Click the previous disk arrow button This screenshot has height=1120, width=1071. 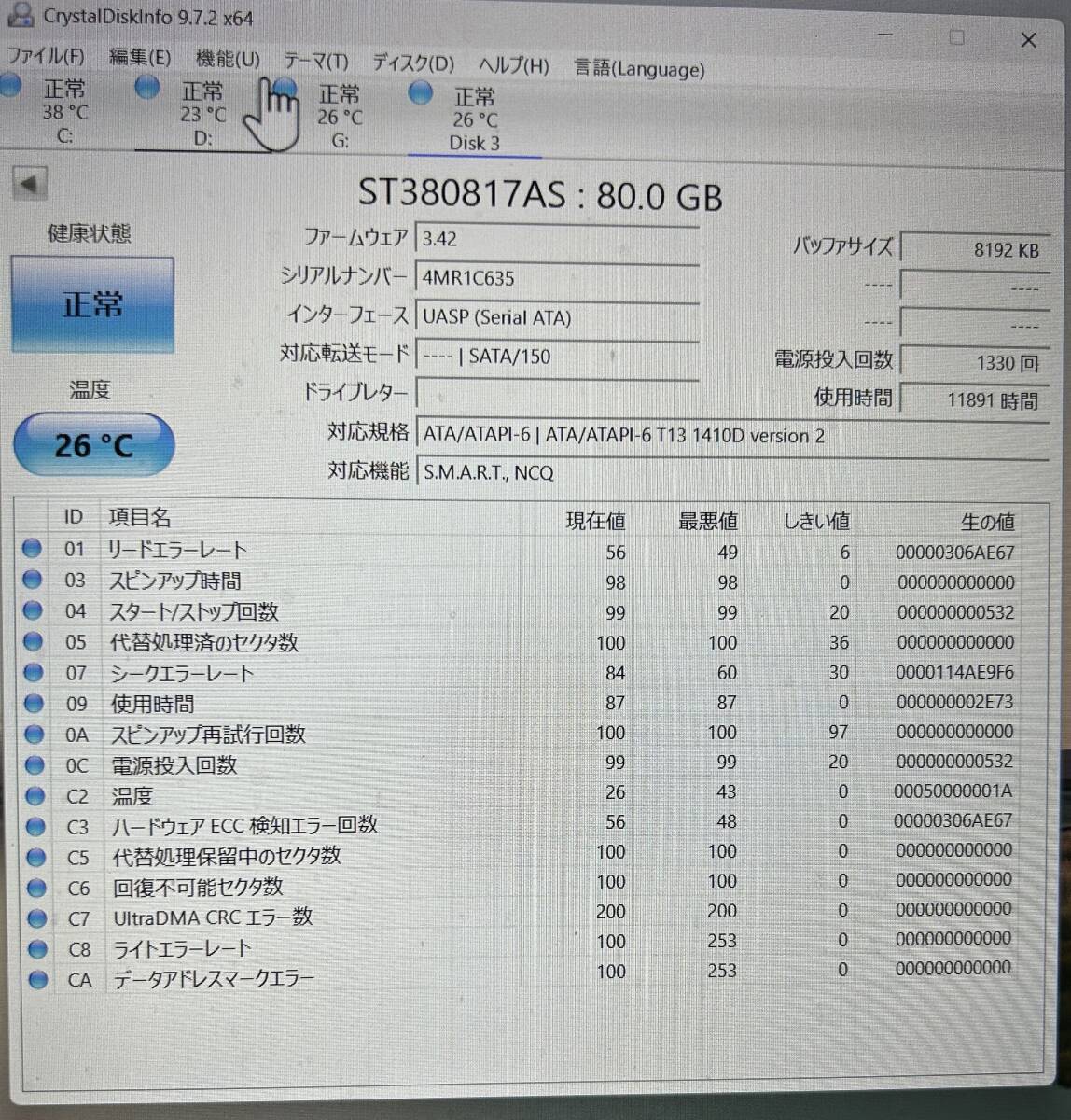[31, 184]
